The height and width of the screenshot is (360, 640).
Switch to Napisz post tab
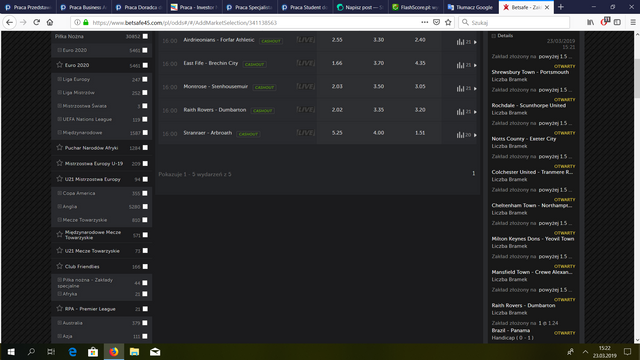click(360, 7)
